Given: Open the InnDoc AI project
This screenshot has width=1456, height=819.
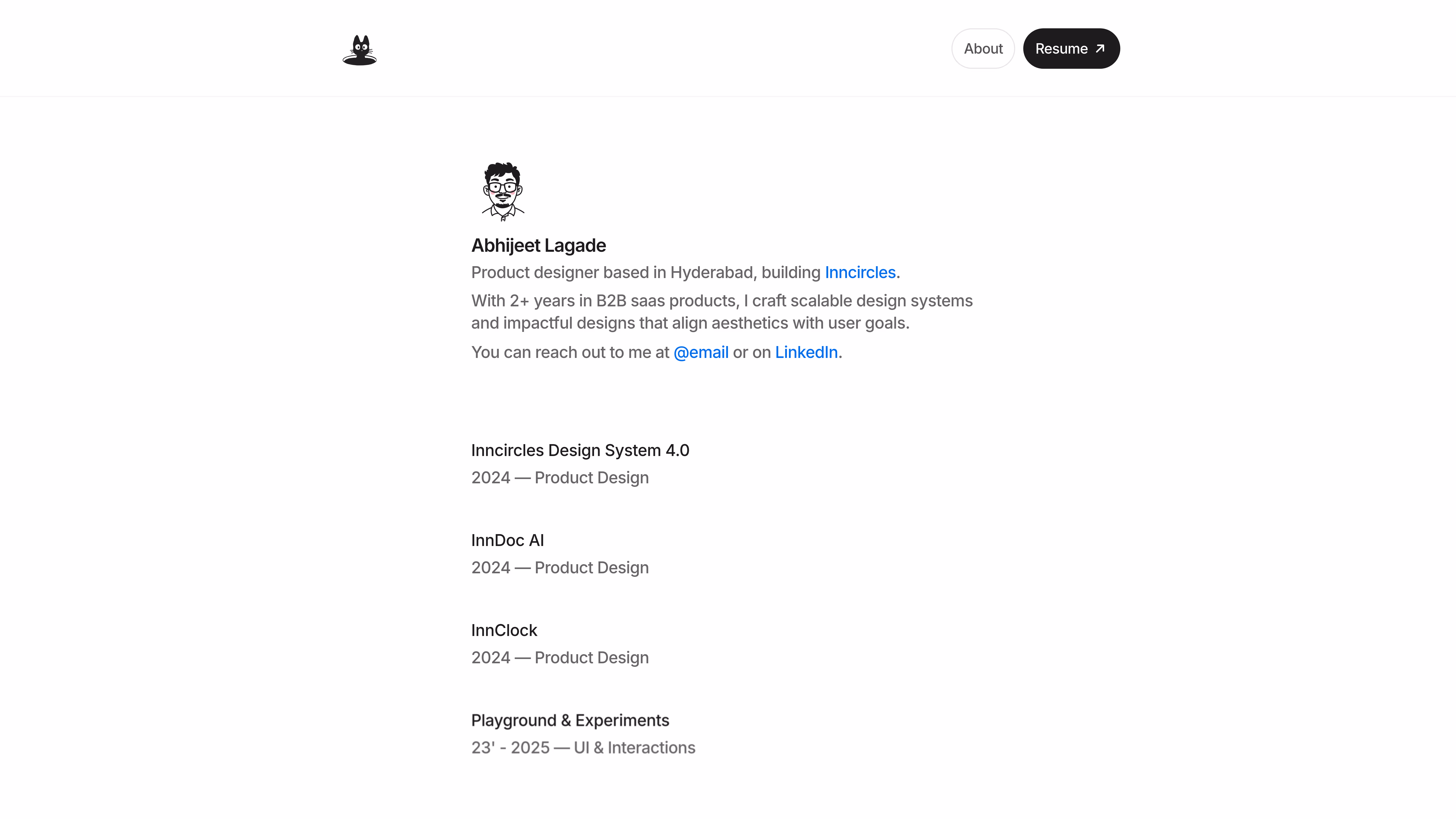Looking at the screenshot, I should click(508, 540).
